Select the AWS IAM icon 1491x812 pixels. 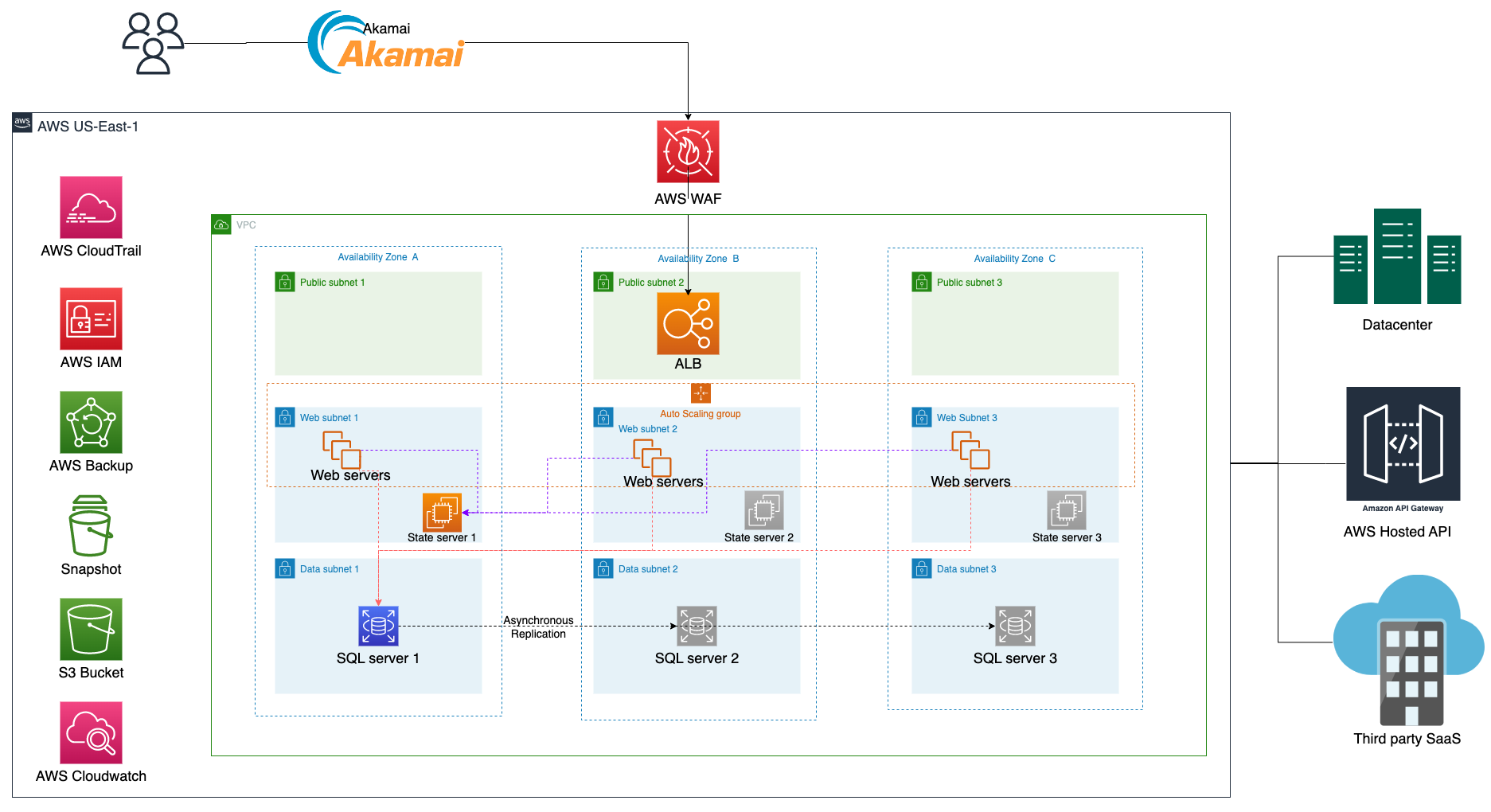(91, 318)
